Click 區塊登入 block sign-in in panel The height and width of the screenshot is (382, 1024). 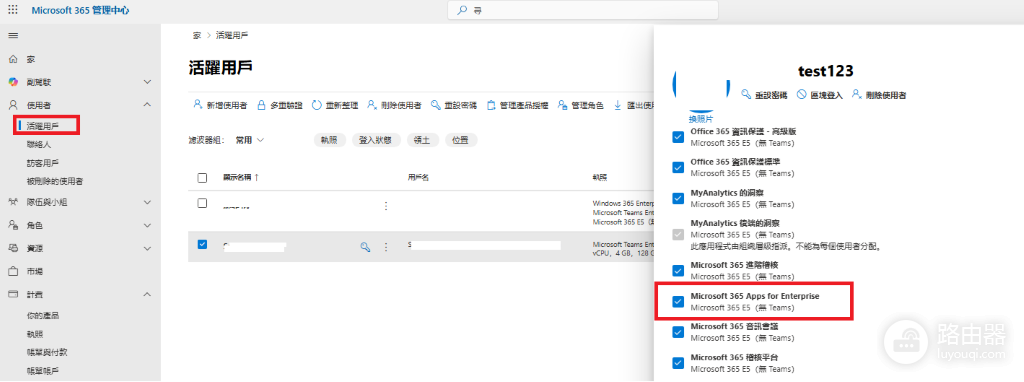click(820, 95)
